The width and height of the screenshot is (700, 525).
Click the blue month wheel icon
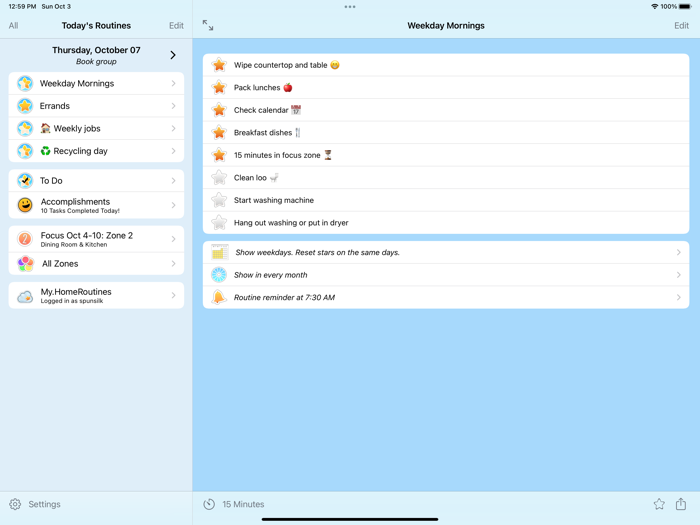[219, 275]
